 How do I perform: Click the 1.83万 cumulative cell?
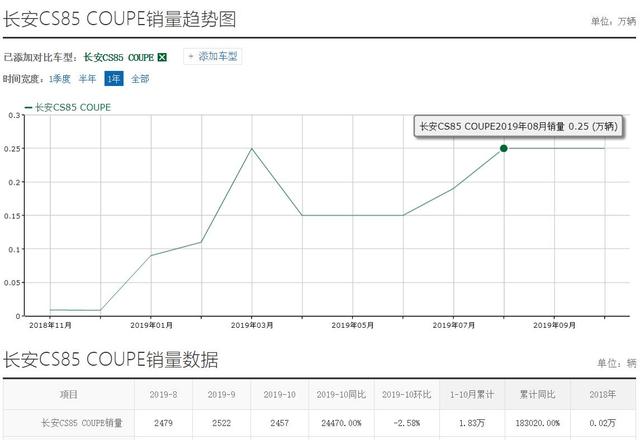(472, 423)
